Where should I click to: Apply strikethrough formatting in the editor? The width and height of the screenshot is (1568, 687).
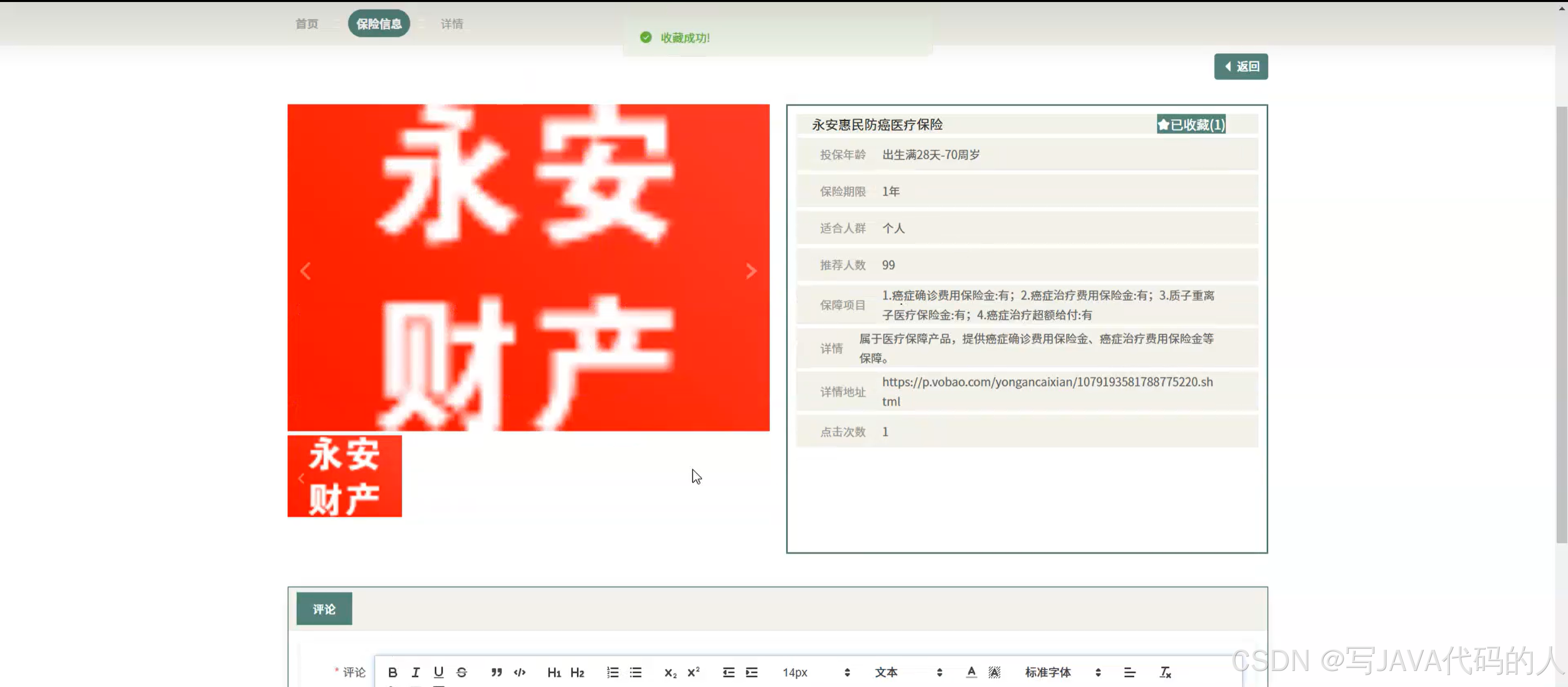pyautogui.click(x=462, y=672)
